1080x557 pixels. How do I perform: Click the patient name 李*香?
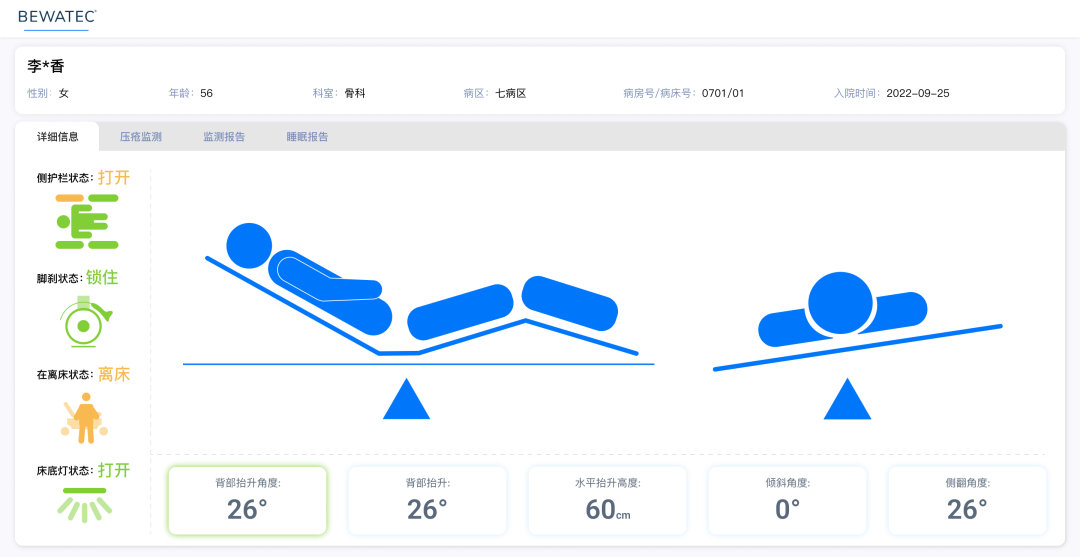(x=46, y=67)
